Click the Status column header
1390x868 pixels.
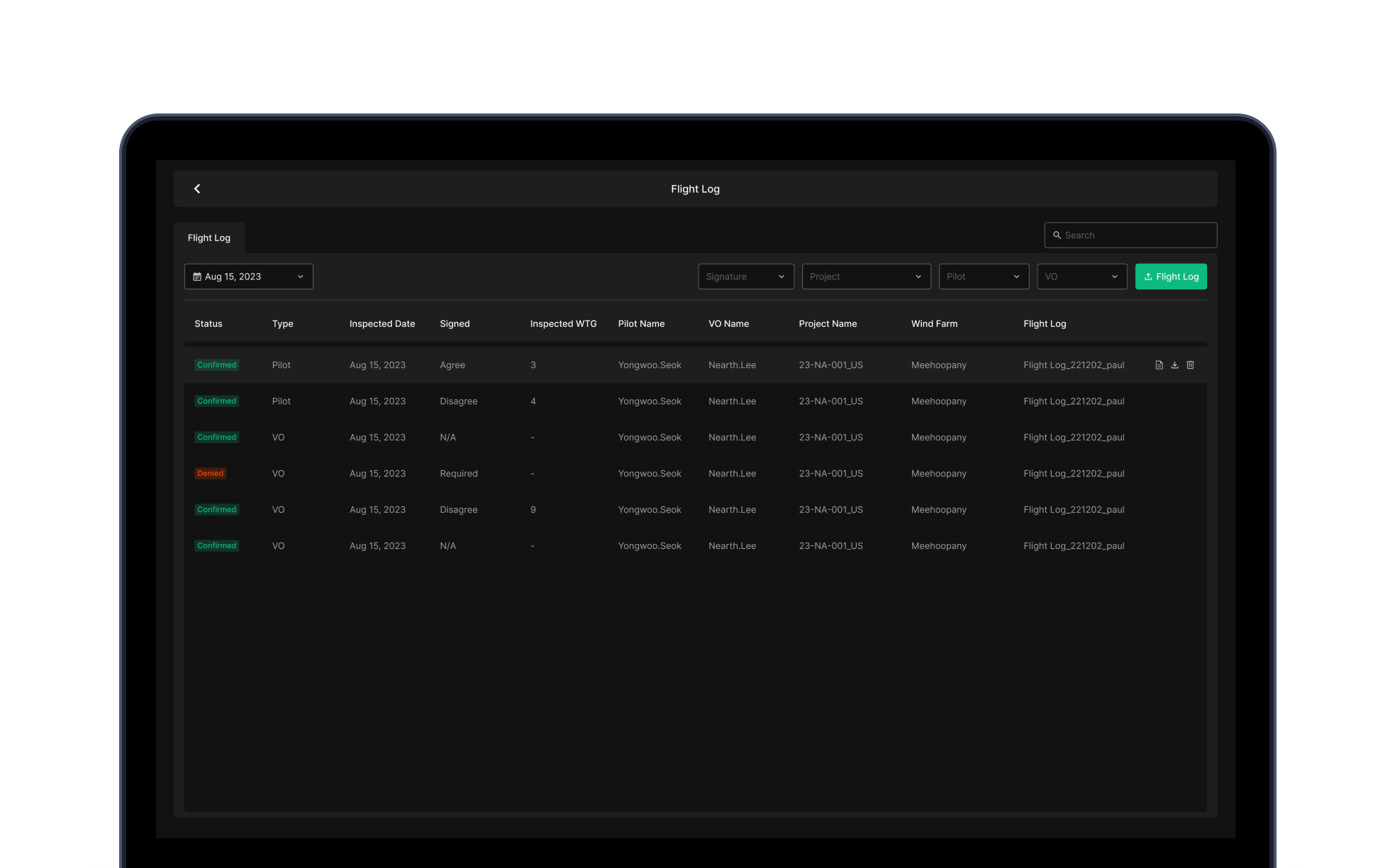tap(208, 323)
